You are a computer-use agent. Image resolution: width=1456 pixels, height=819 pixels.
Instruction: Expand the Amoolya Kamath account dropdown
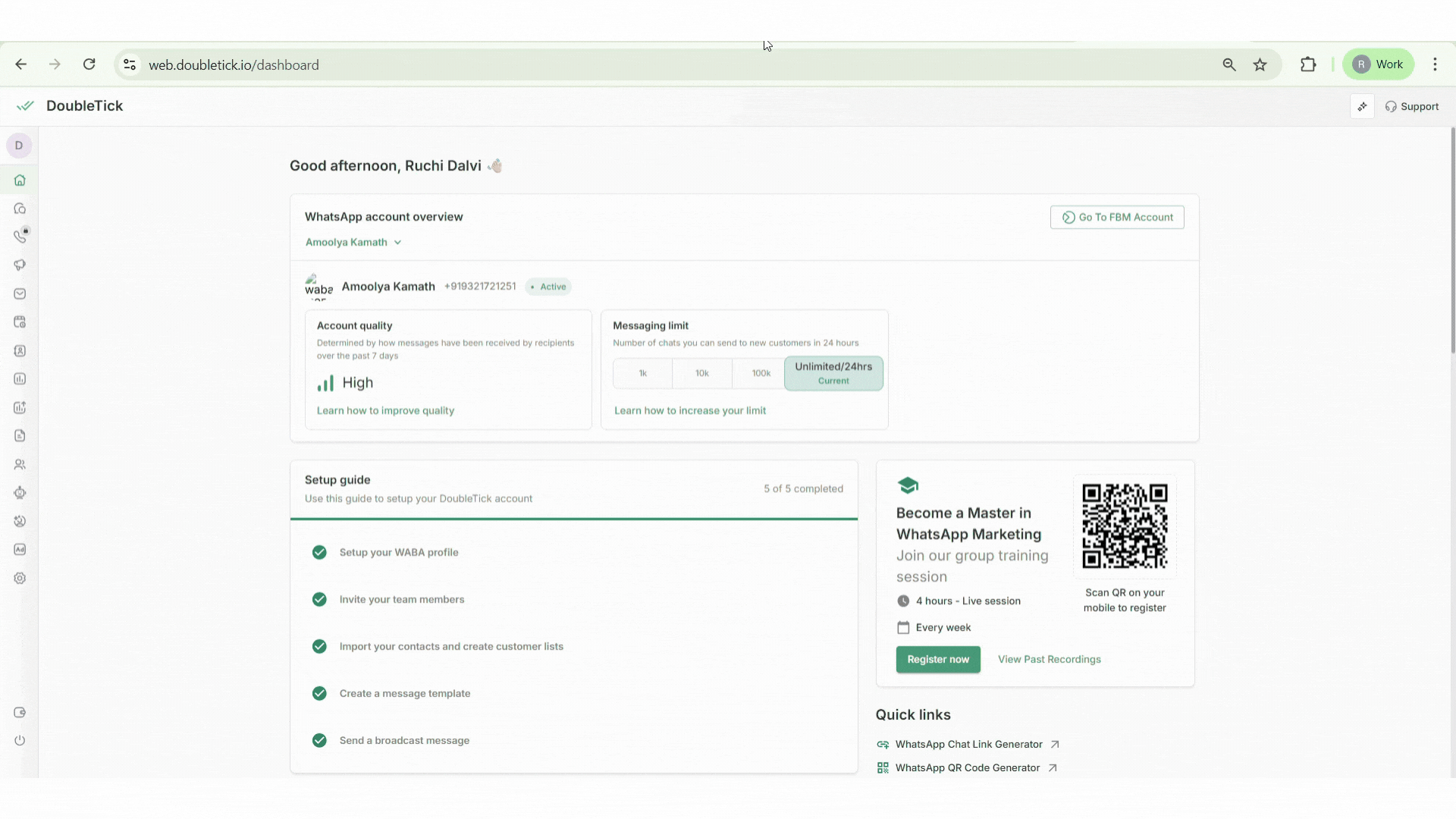(x=353, y=243)
